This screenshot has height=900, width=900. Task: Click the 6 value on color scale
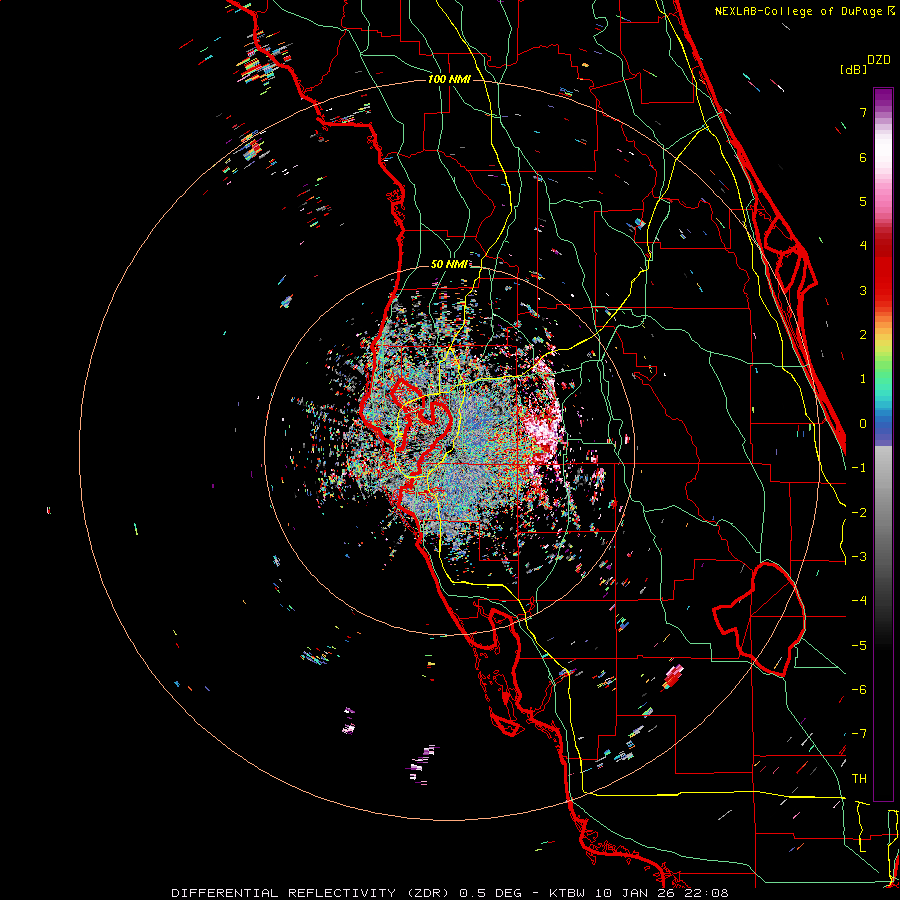[863, 157]
